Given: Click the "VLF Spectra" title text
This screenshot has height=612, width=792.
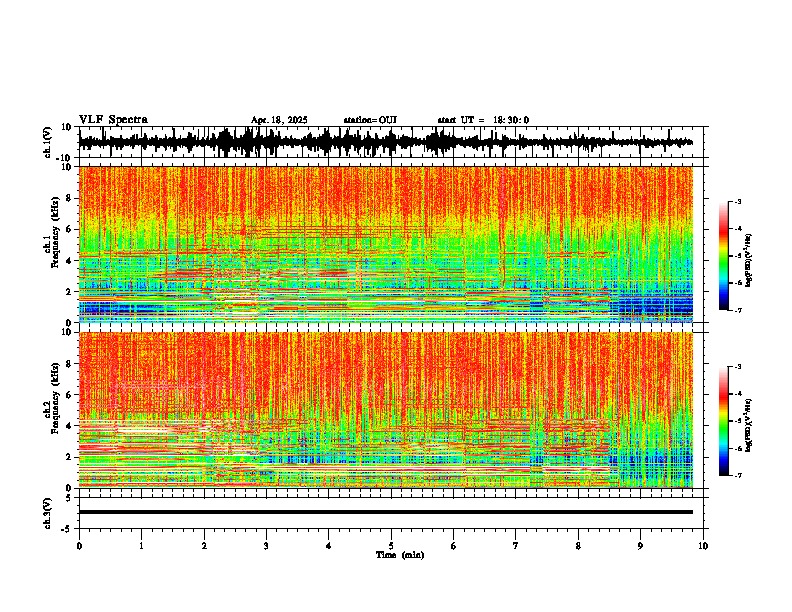Looking at the screenshot, I should [113, 120].
